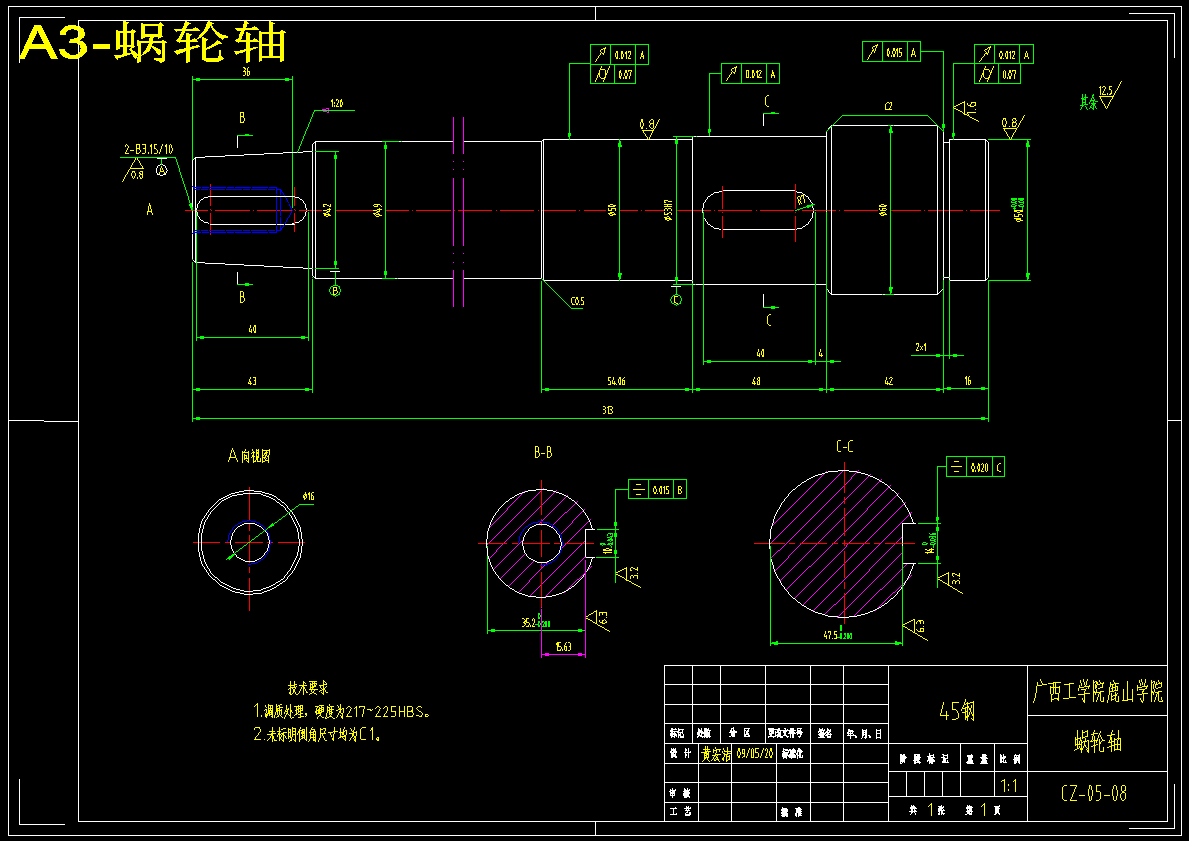Click the C-C section view title
This screenshot has width=1189, height=841.
pyautogui.click(x=845, y=447)
